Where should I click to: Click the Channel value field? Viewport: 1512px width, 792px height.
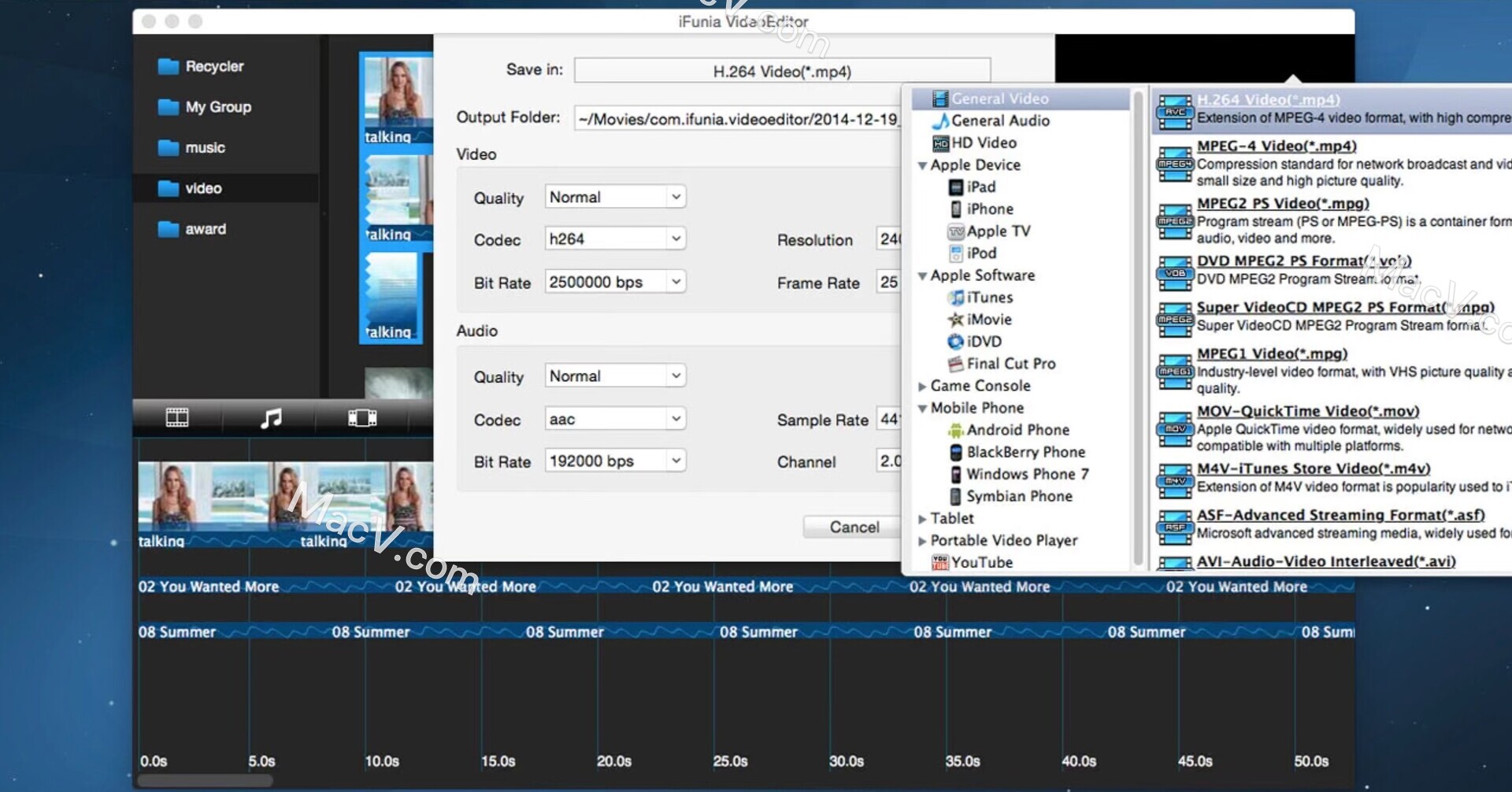(889, 461)
